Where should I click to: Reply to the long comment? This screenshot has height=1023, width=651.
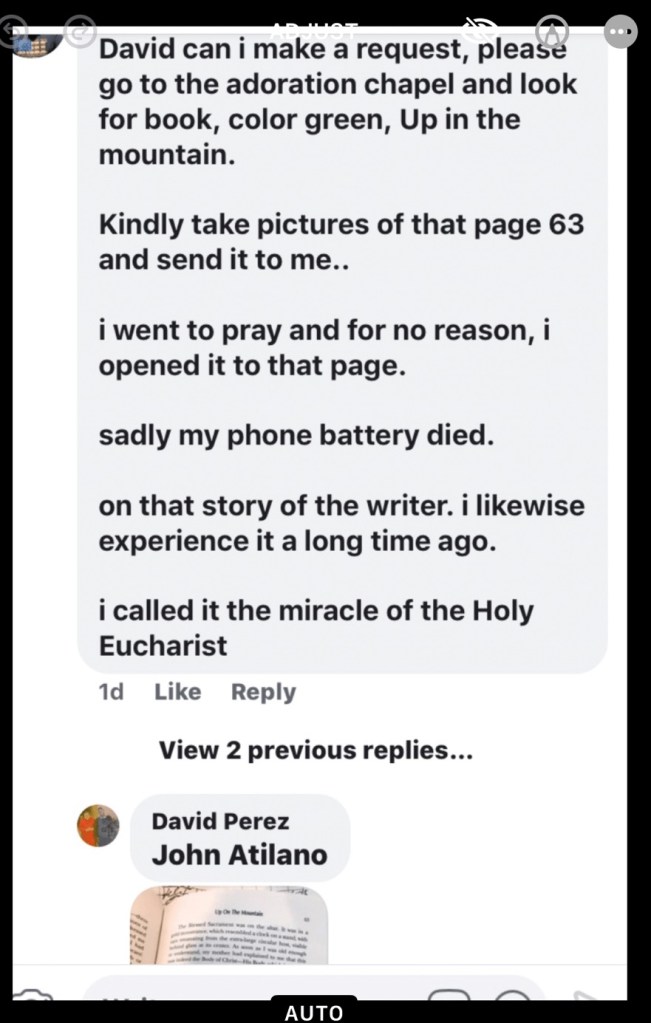point(263,692)
